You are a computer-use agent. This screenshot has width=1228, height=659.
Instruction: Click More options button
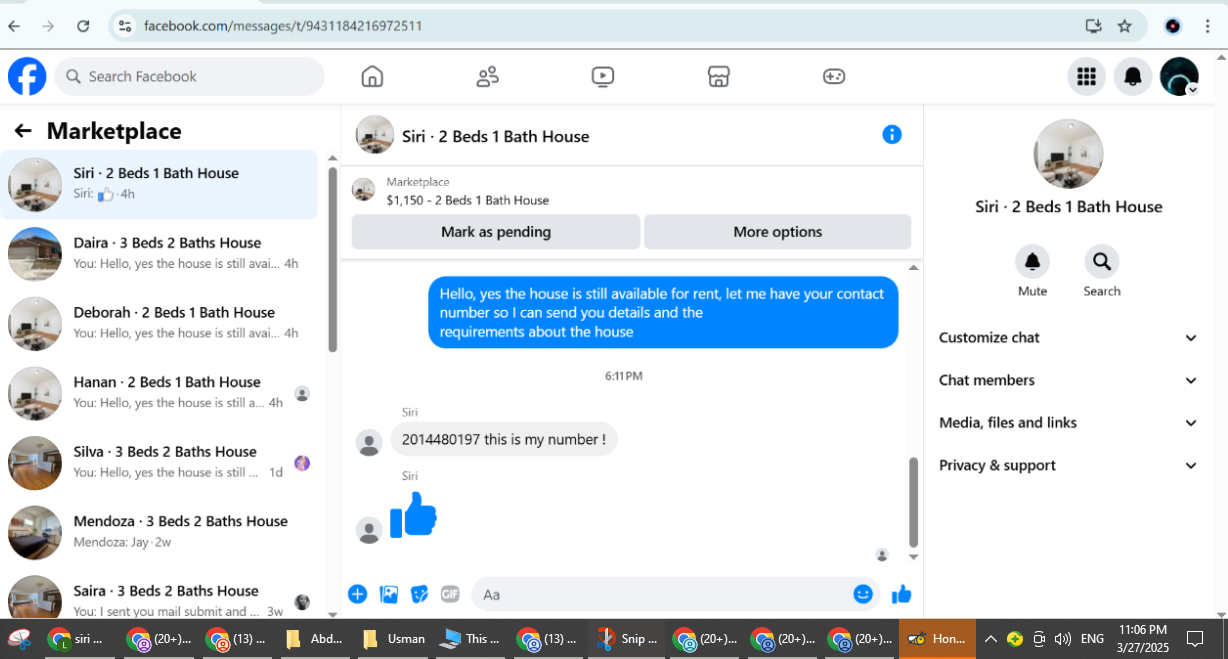point(777,232)
